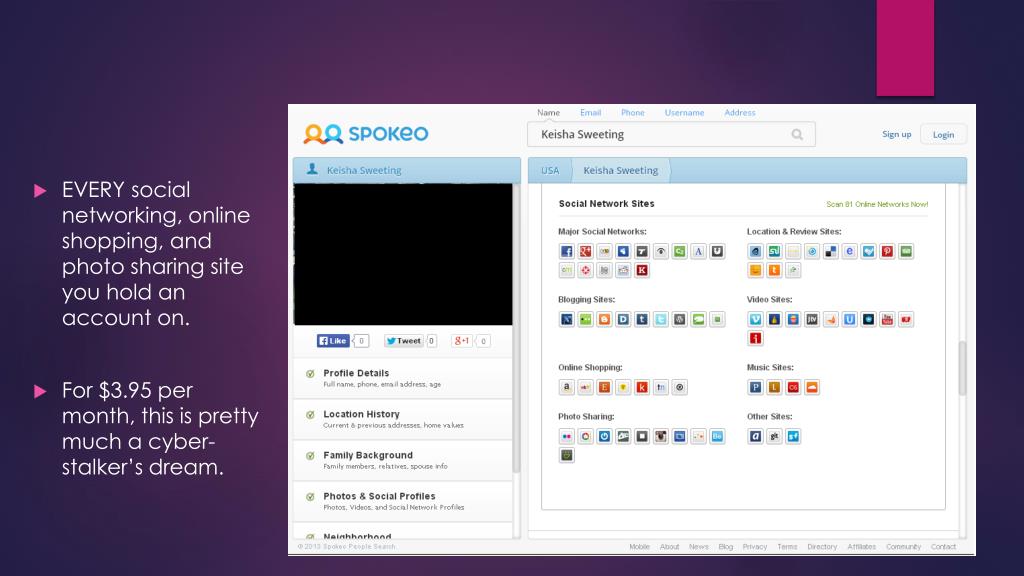This screenshot has width=1024, height=576.
Task: Click the Last.fm red icon under Music Sites
Action: pyautogui.click(x=793, y=387)
